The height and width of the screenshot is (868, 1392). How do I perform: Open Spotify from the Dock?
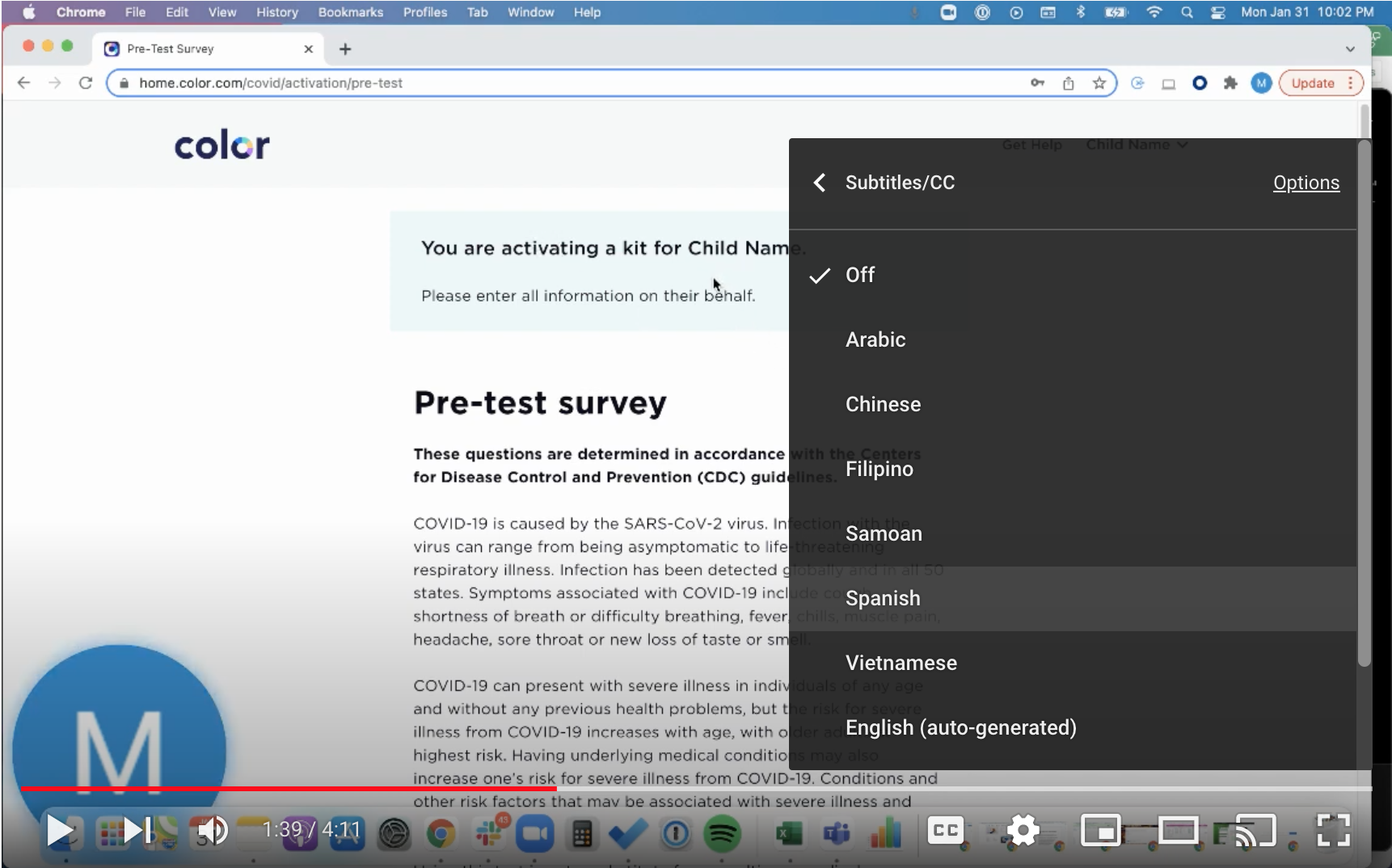point(723,834)
